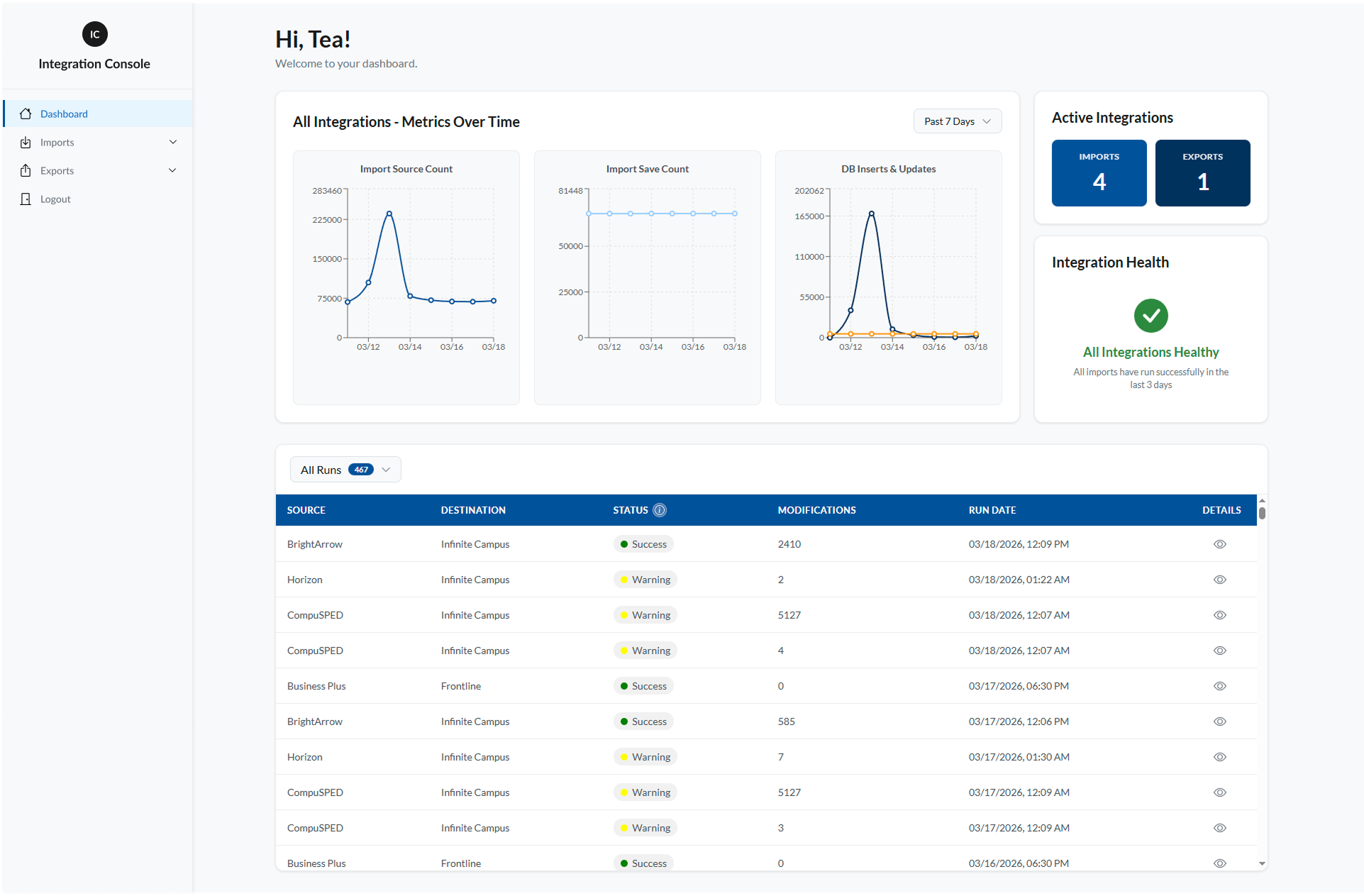Viewport: 1364px width, 896px height.
Task: View details of CompuSPED run with 5127 modifications on 03/18
Action: pyautogui.click(x=1219, y=615)
